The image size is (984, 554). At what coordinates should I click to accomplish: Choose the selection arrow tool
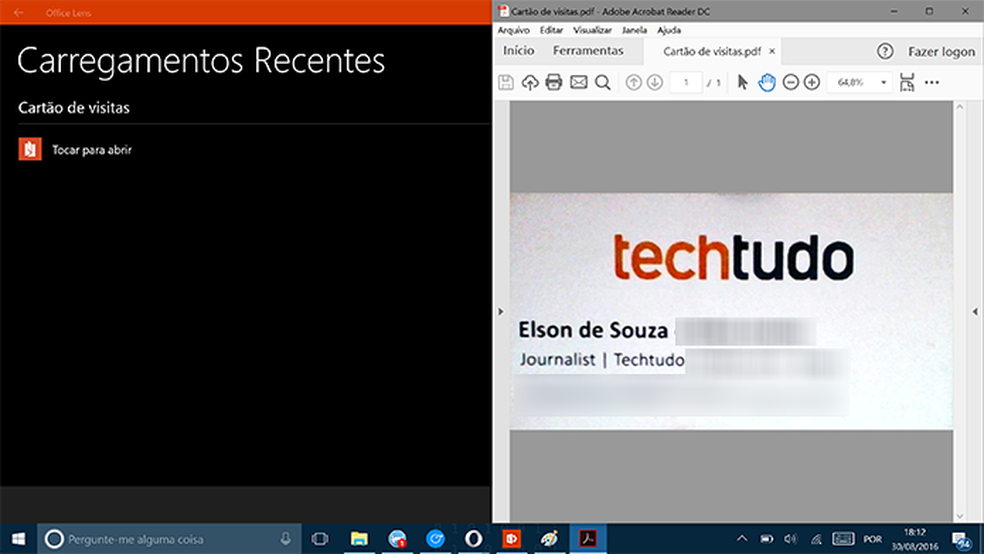(742, 82)
